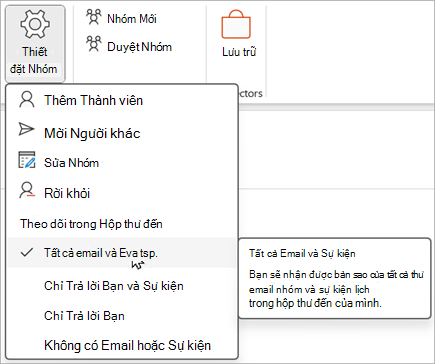
Task: Click the Nhóm Mới group icon
Action: 93,17
